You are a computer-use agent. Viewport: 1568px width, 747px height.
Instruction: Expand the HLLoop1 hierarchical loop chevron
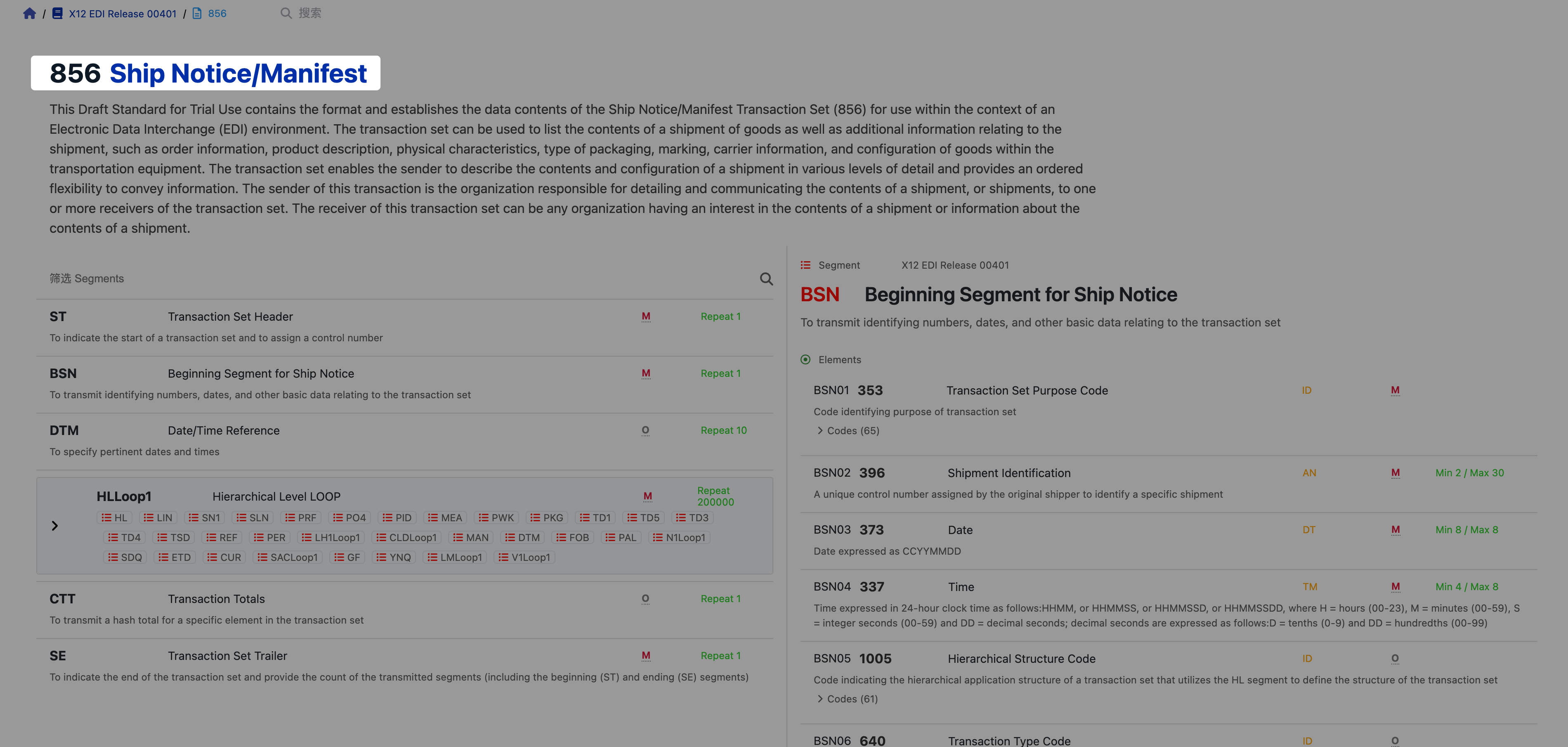click(x=55, y=526)
